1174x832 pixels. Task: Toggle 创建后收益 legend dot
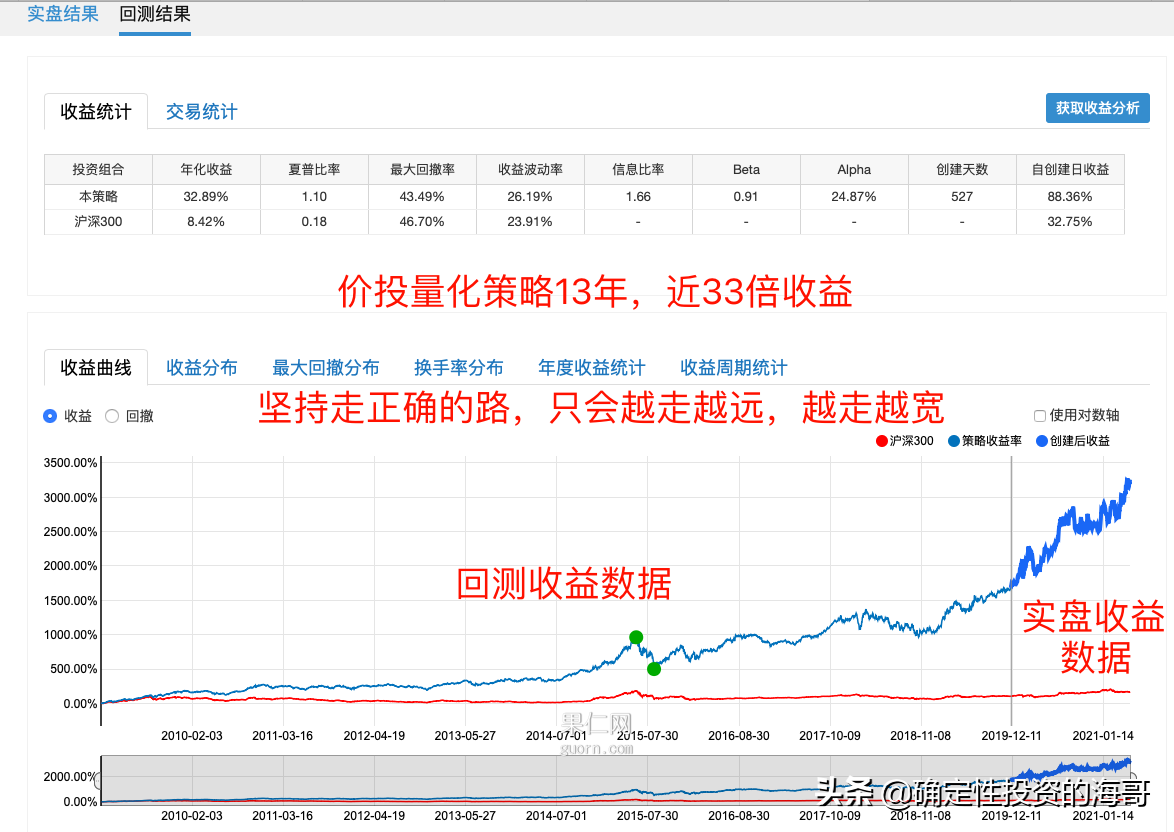(x=1041, y=441)
